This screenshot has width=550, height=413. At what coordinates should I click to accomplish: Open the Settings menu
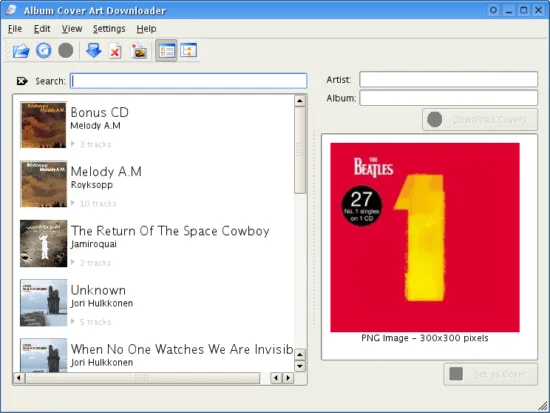coord(109,29)
